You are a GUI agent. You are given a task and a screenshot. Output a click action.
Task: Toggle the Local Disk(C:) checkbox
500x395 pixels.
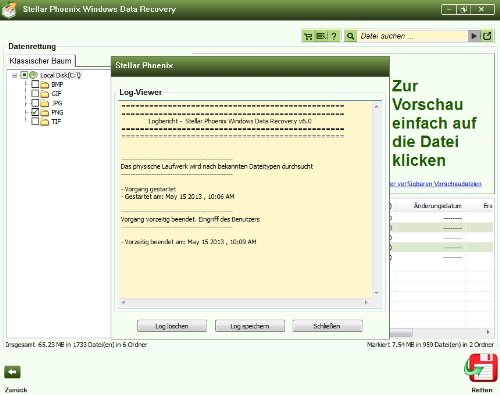click(24, 75)
